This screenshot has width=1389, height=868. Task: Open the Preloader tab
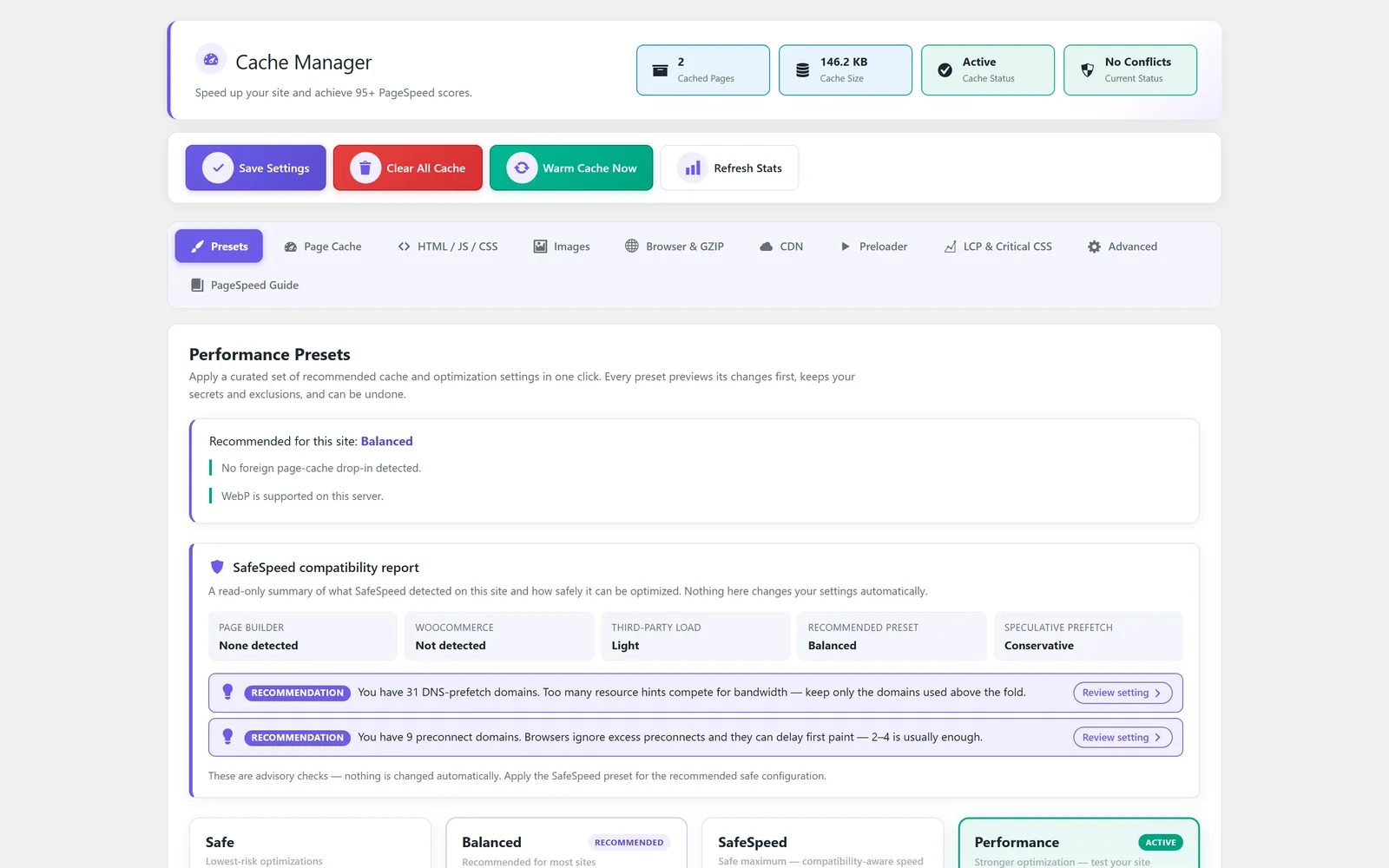pos(874,247)
